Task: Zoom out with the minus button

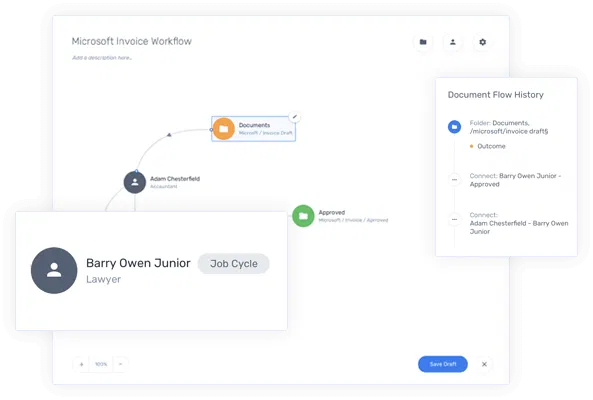Action: (121, 364)
